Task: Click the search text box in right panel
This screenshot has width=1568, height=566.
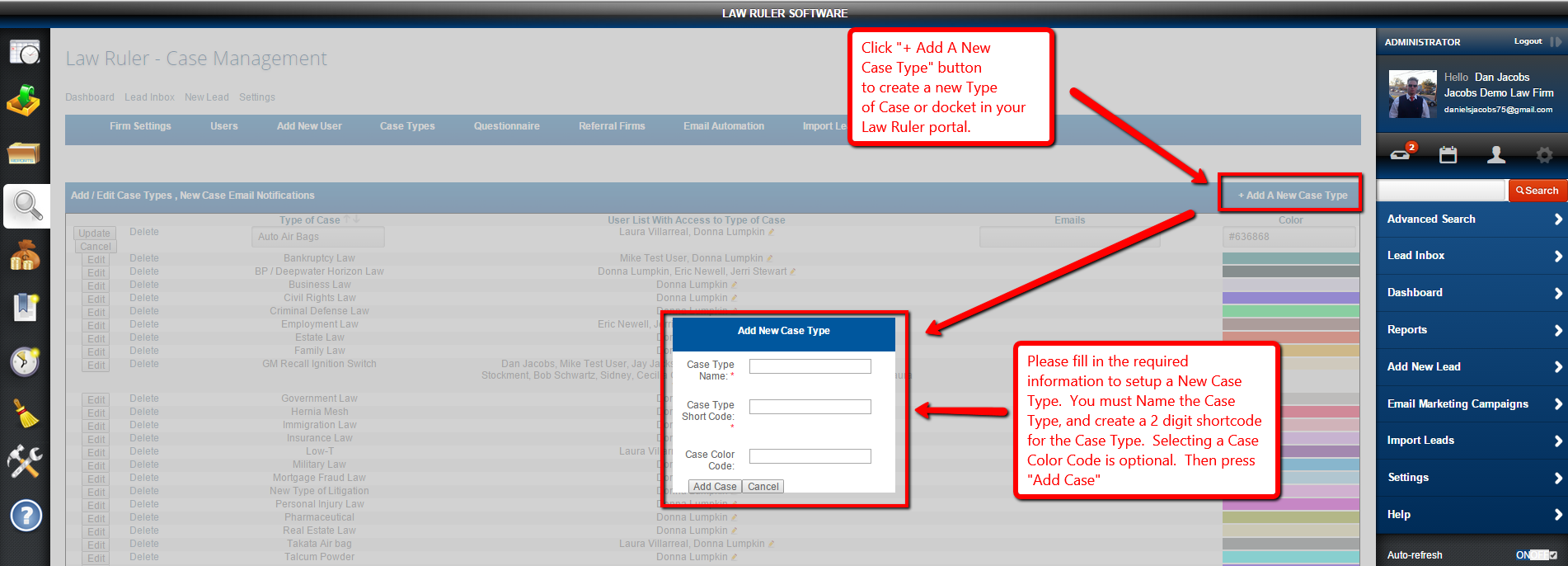Action: pos(1442,191)
